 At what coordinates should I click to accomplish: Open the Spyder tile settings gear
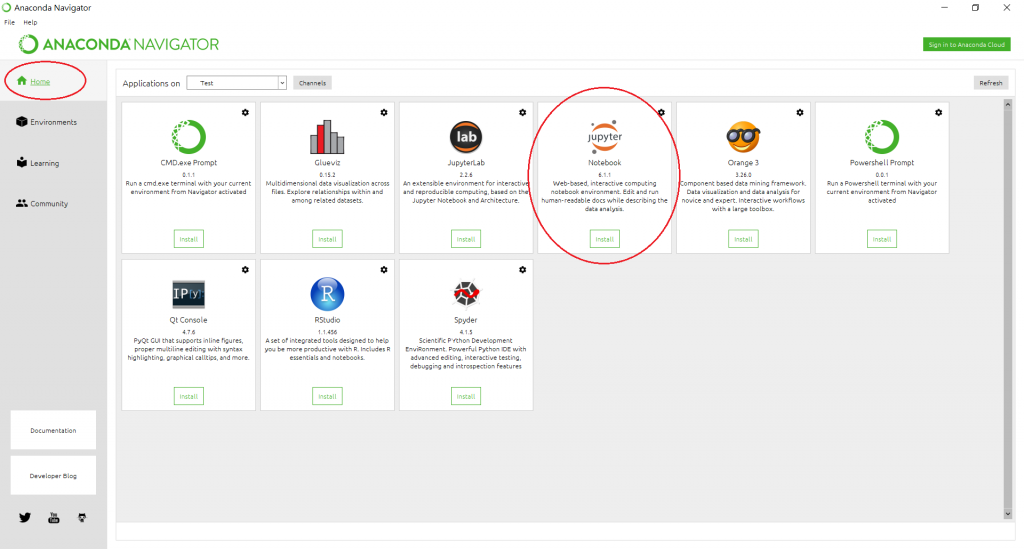pyautogui.click(x=522, y=270)
